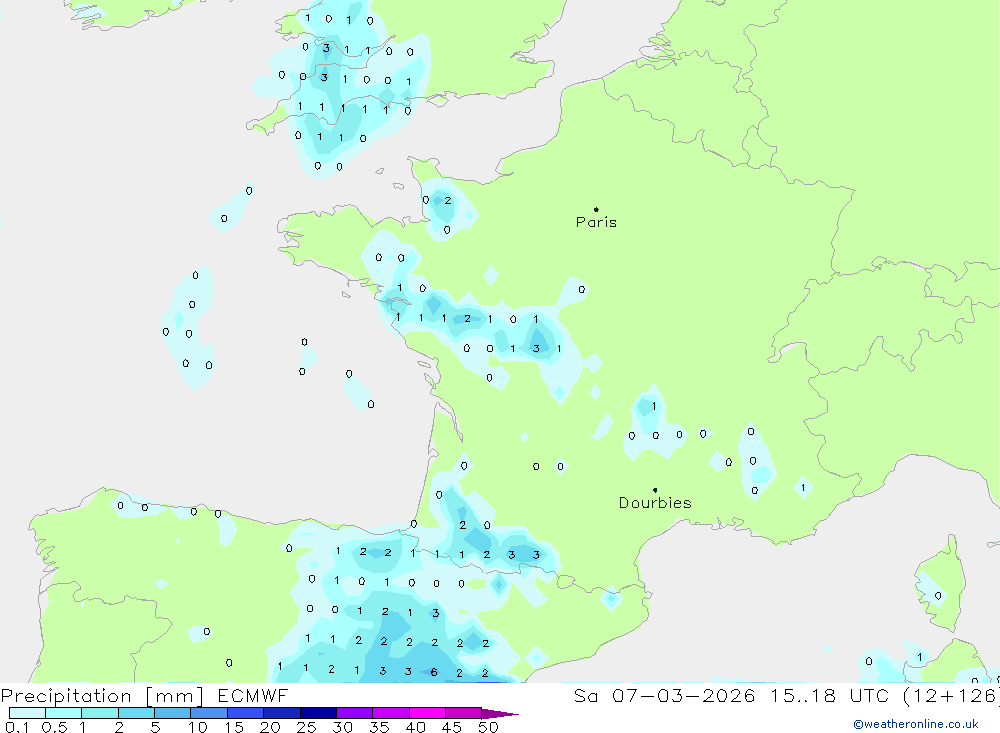Click the Paris city marker dot
This screenshot has height=733, width=1000.
pyautogui.click(x=596, y=209)
